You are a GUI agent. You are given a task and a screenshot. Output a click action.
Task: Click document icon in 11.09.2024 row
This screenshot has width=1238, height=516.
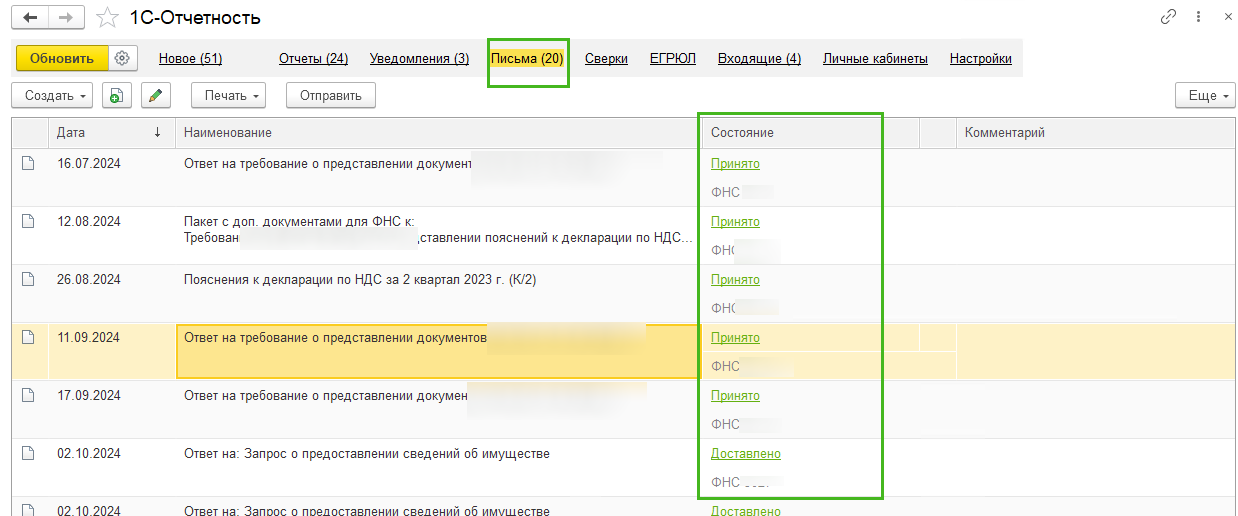coord(28,337)
